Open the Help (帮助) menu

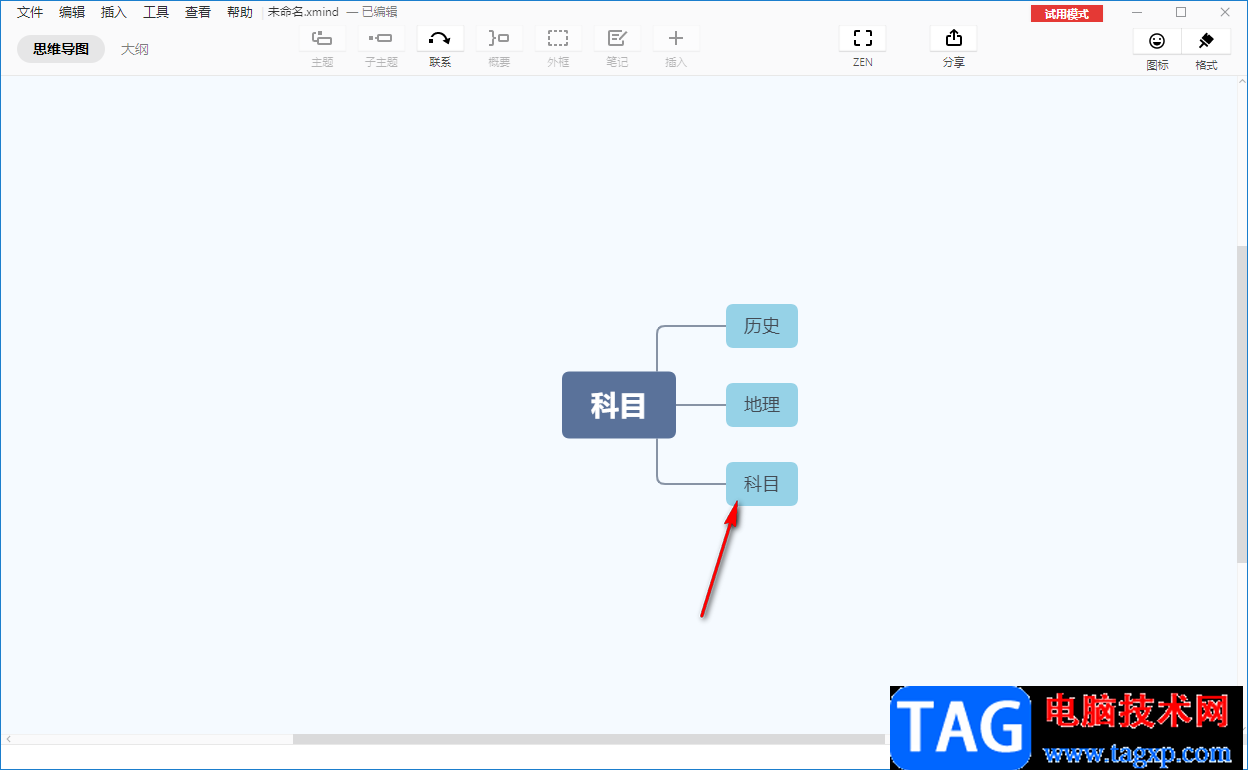point(240,12)
